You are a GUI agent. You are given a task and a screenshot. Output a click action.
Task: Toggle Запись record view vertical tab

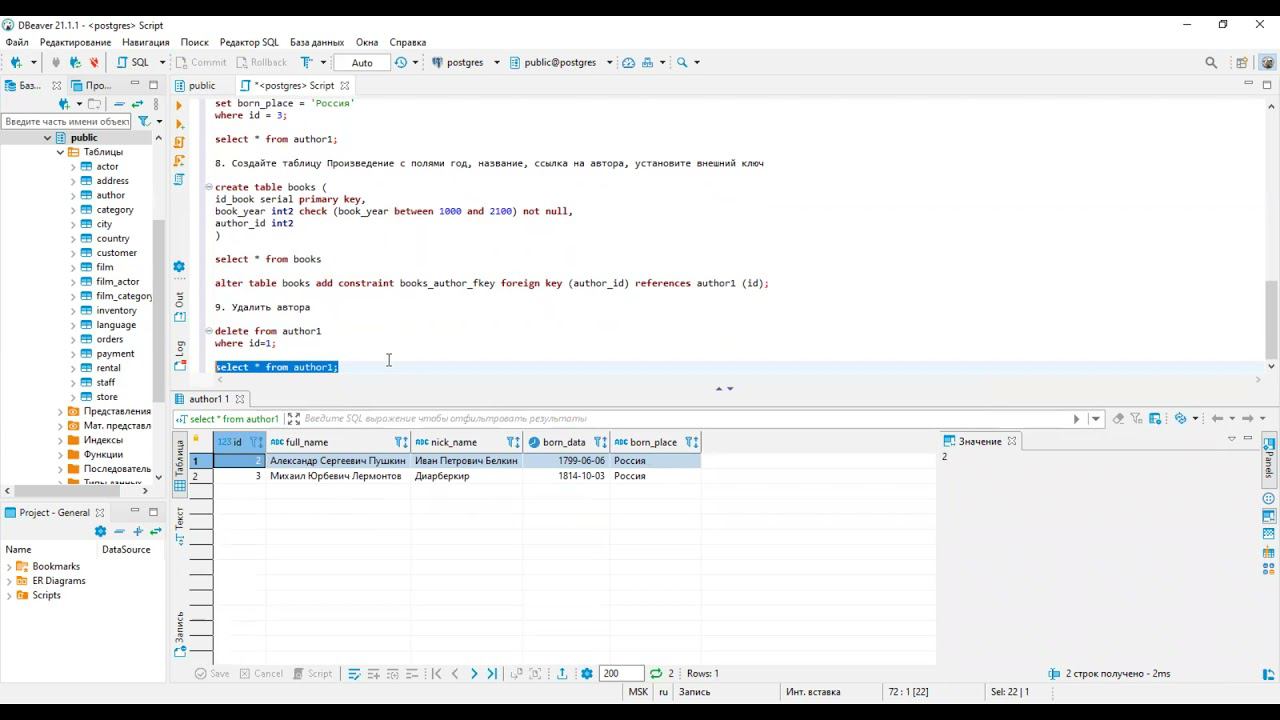(180, 632)
